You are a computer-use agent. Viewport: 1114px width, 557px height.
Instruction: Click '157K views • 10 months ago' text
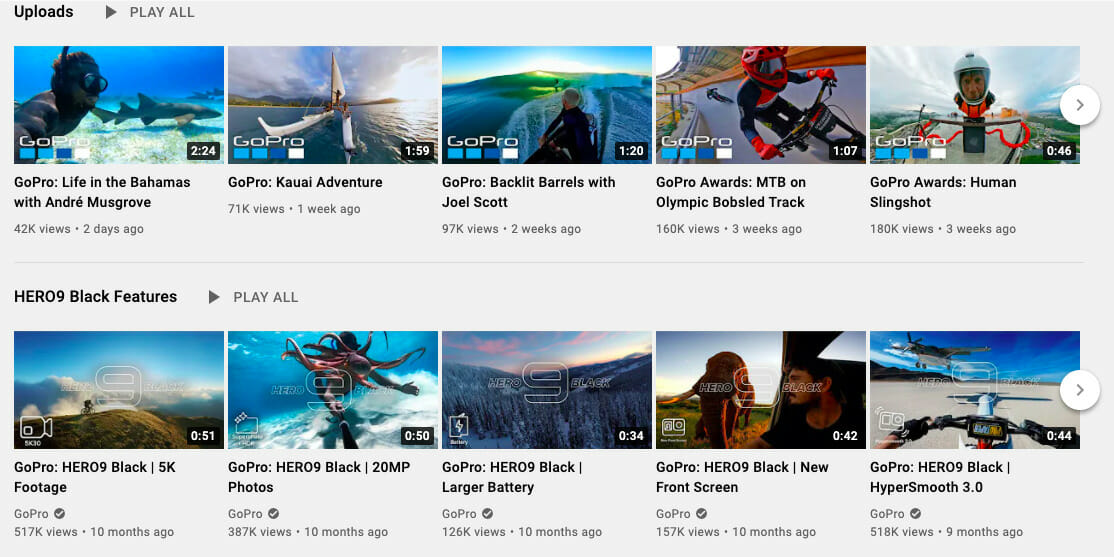tap(736, 531)
